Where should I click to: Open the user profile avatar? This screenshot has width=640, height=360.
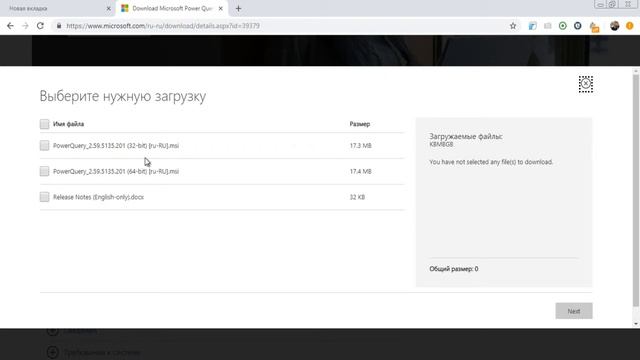tap(615, 26)
